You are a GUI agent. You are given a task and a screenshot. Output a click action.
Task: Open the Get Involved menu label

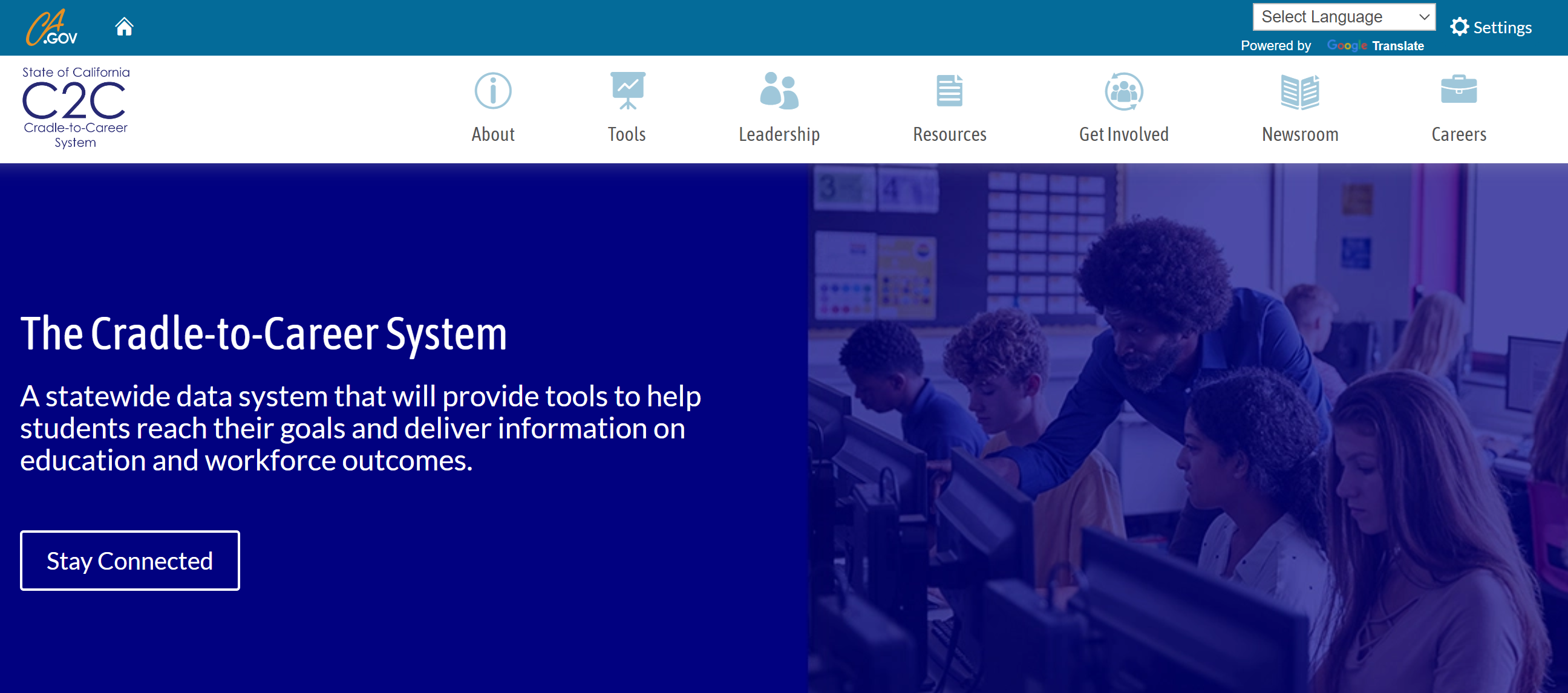coord(1123,134)
